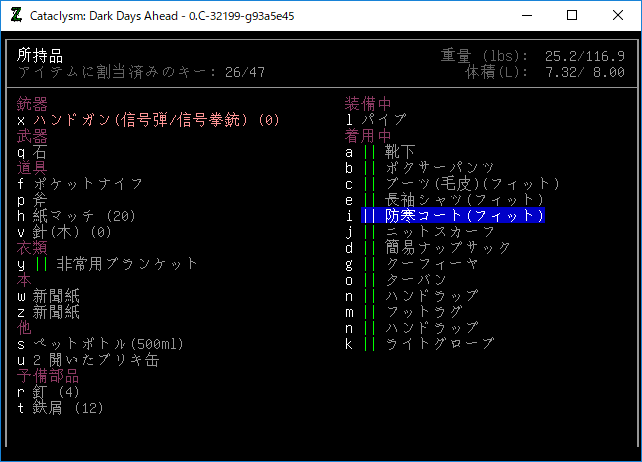Maximize the Cataclysm game window
This screenshot has height=462, width=642.
click(572, 16)
